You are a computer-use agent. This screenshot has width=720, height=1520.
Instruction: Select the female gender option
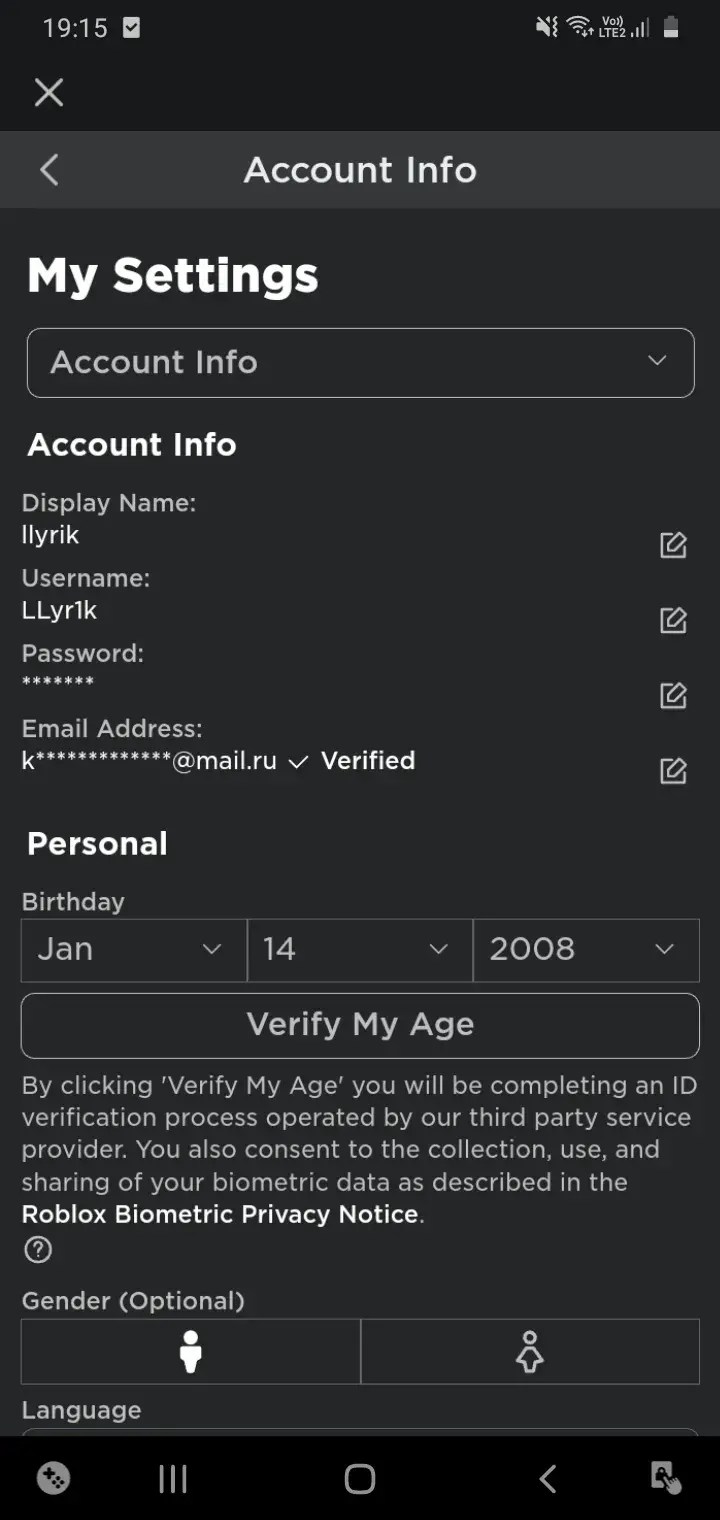coord(530,1352)
